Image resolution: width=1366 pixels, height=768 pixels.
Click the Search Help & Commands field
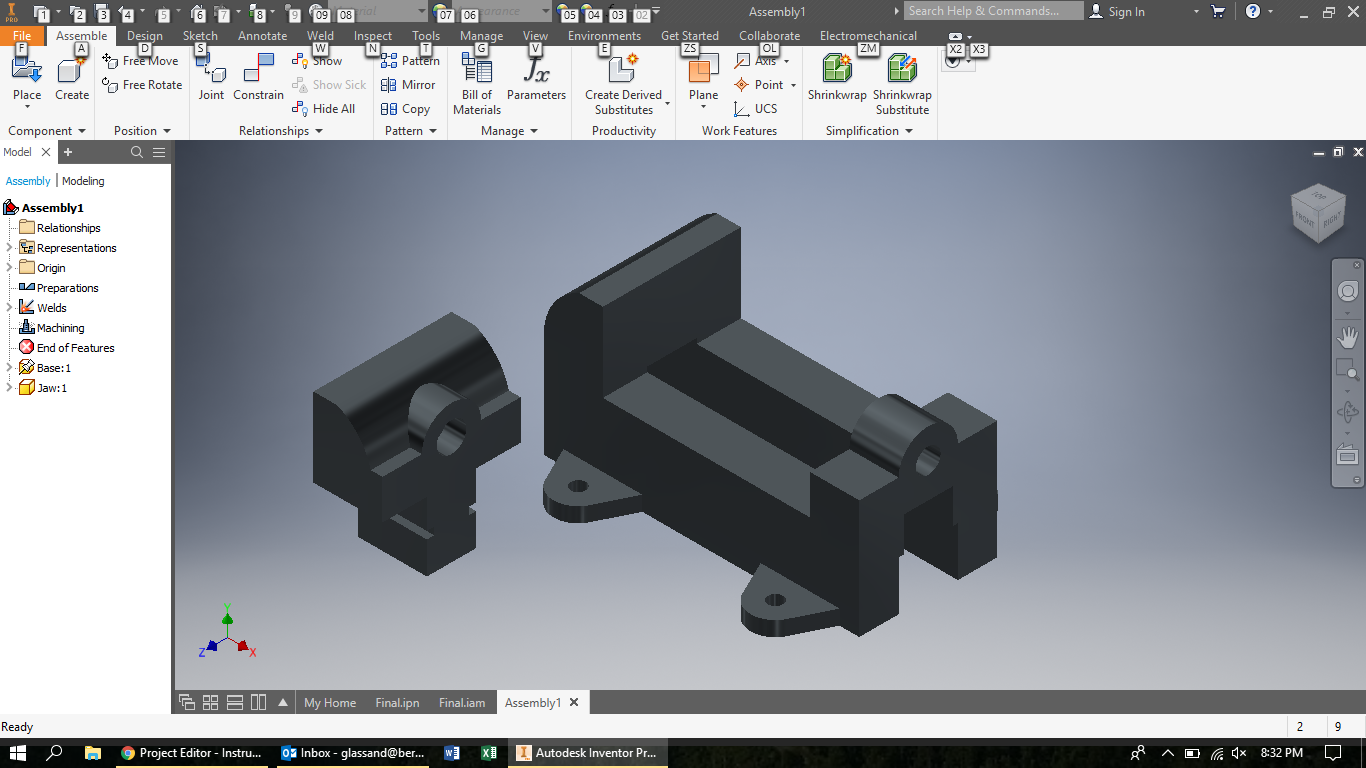point(994,11)
